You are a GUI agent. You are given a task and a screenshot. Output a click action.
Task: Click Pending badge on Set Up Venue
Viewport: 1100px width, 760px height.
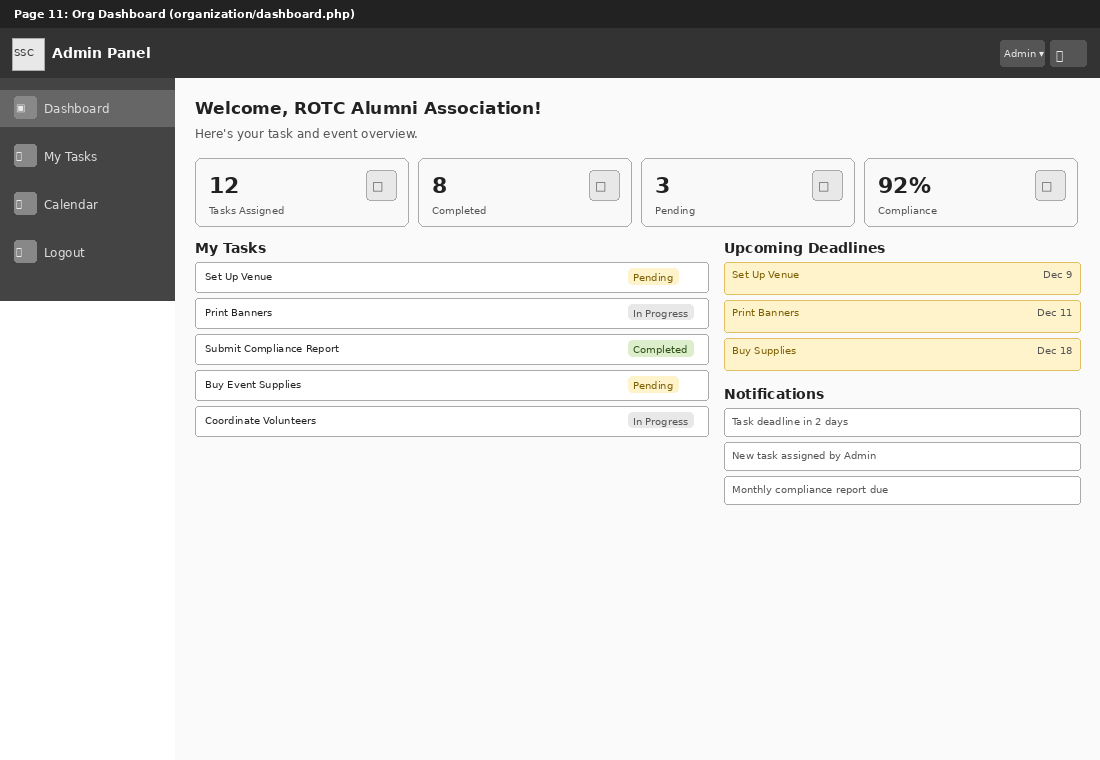pos(653,277)
